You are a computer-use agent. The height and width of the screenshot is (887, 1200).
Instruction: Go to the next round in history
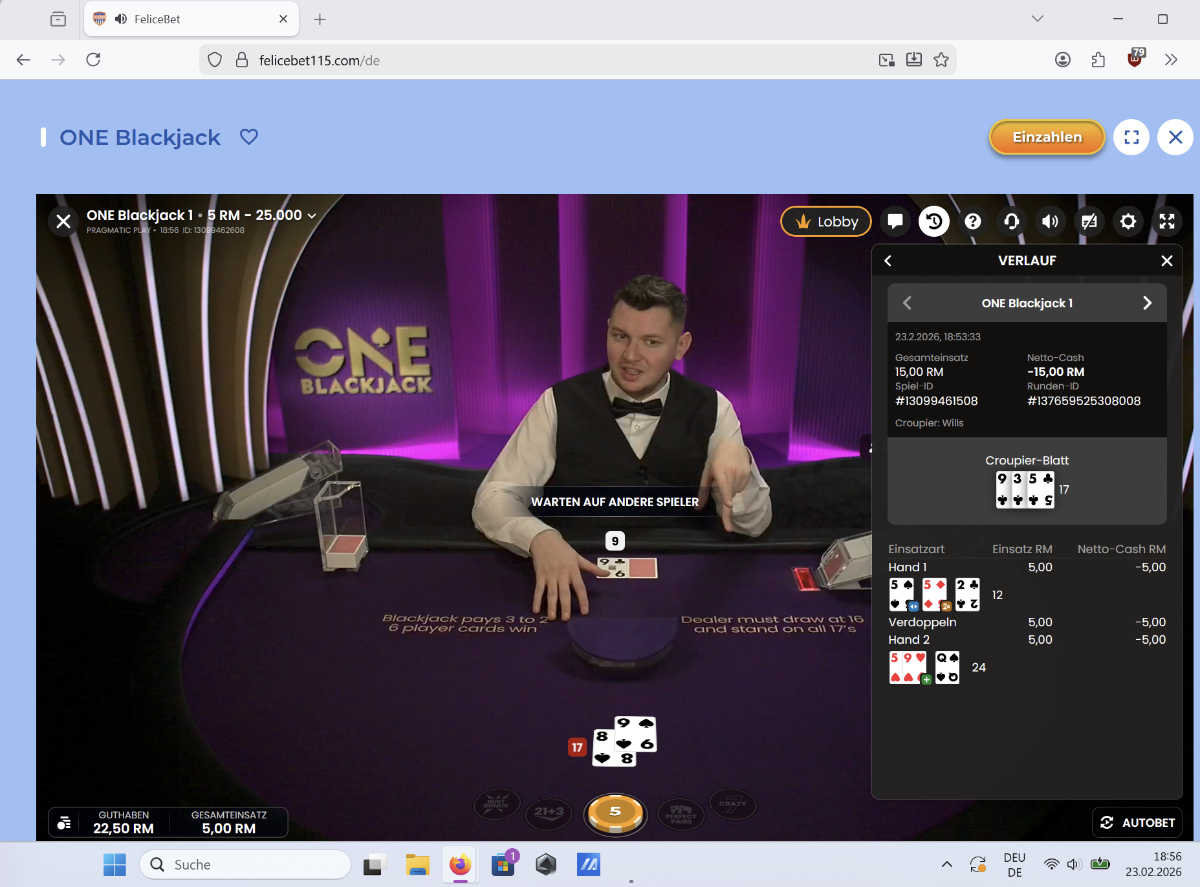coord(1147,303)
